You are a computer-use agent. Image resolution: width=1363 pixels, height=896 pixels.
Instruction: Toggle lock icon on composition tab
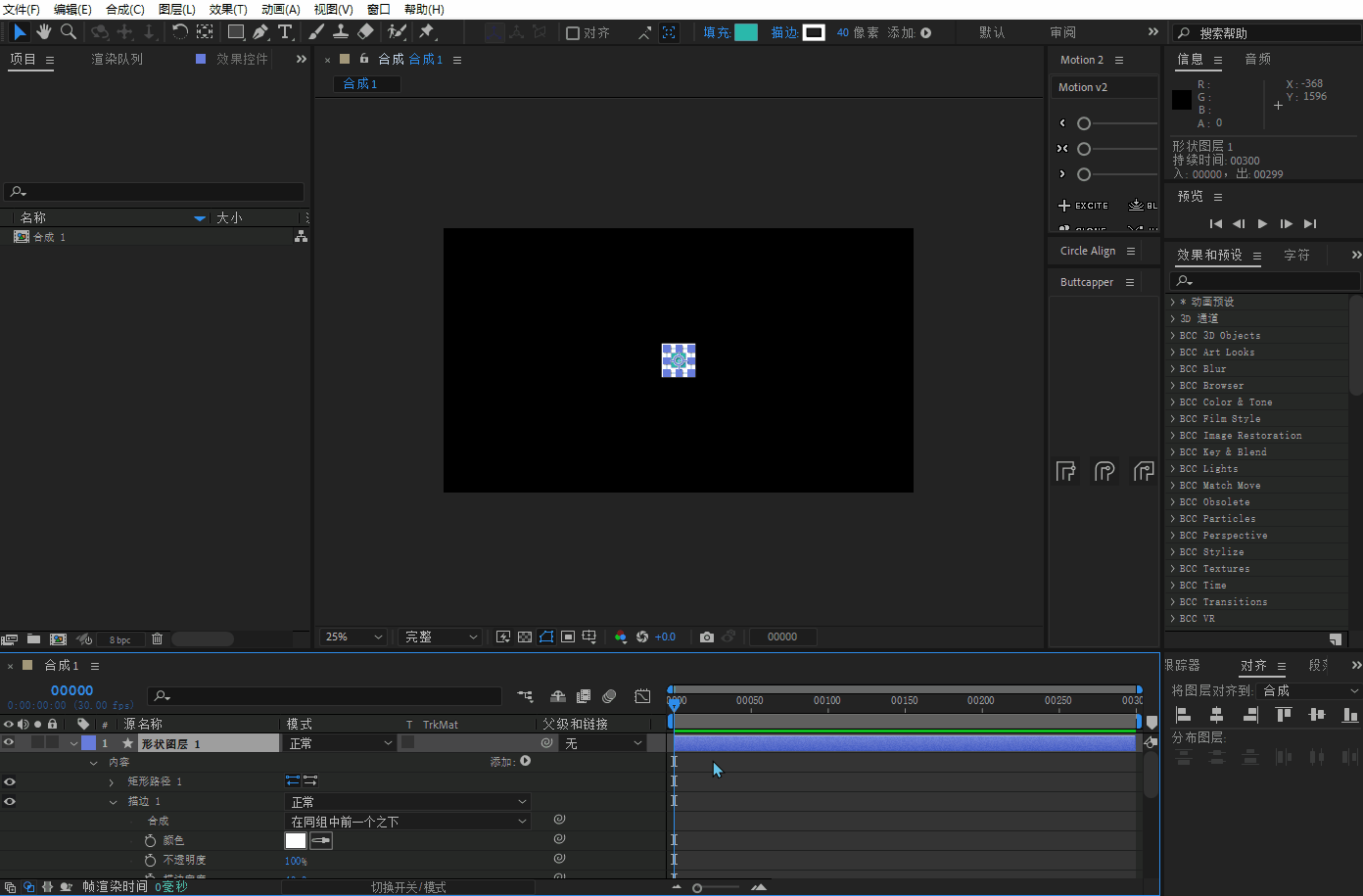364,59
